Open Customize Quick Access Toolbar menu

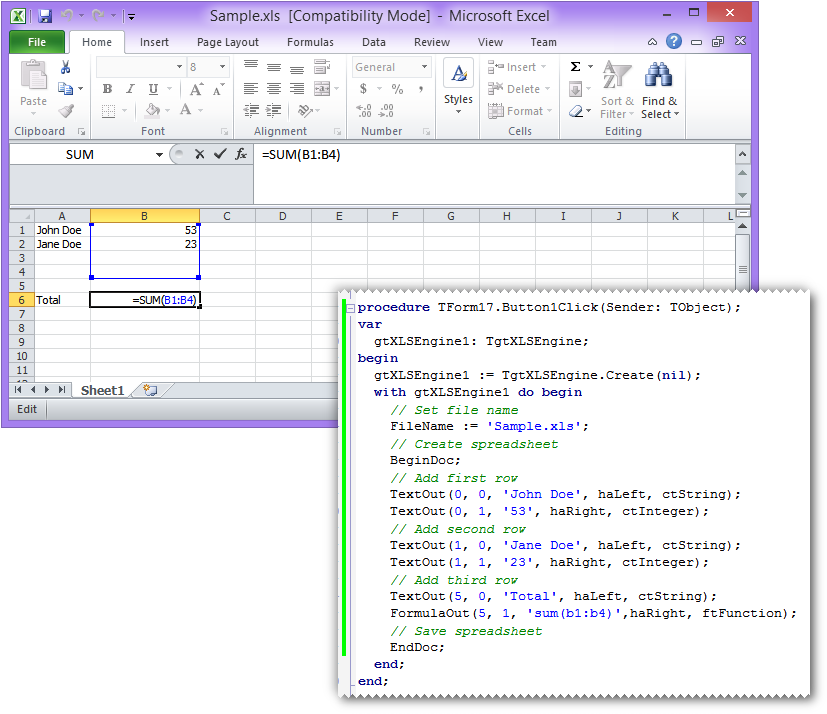[x=131, y=16]
